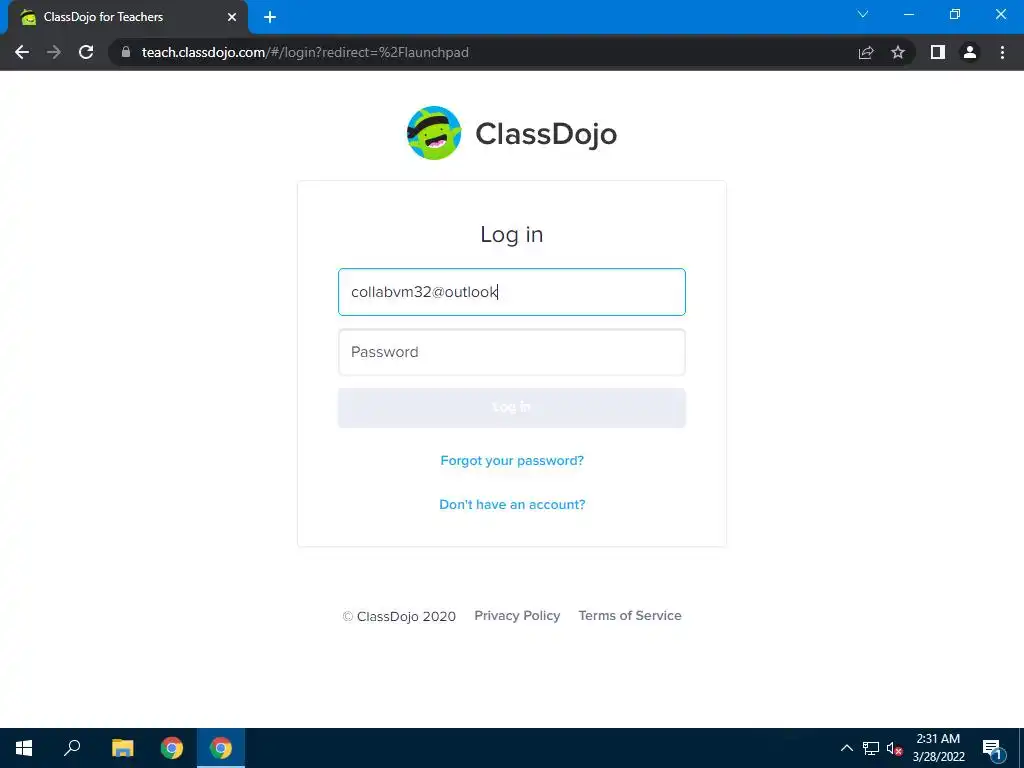Screen dimensions: 1024x768
Task: Open the Chrome profile avatar
Action: 970,52
